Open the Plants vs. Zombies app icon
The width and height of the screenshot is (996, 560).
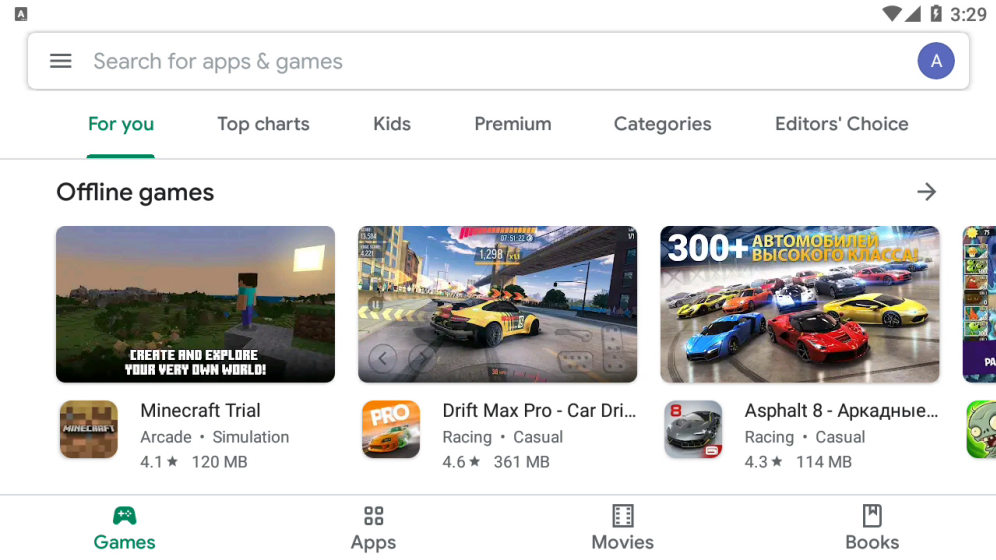click(x=981, y=430)
